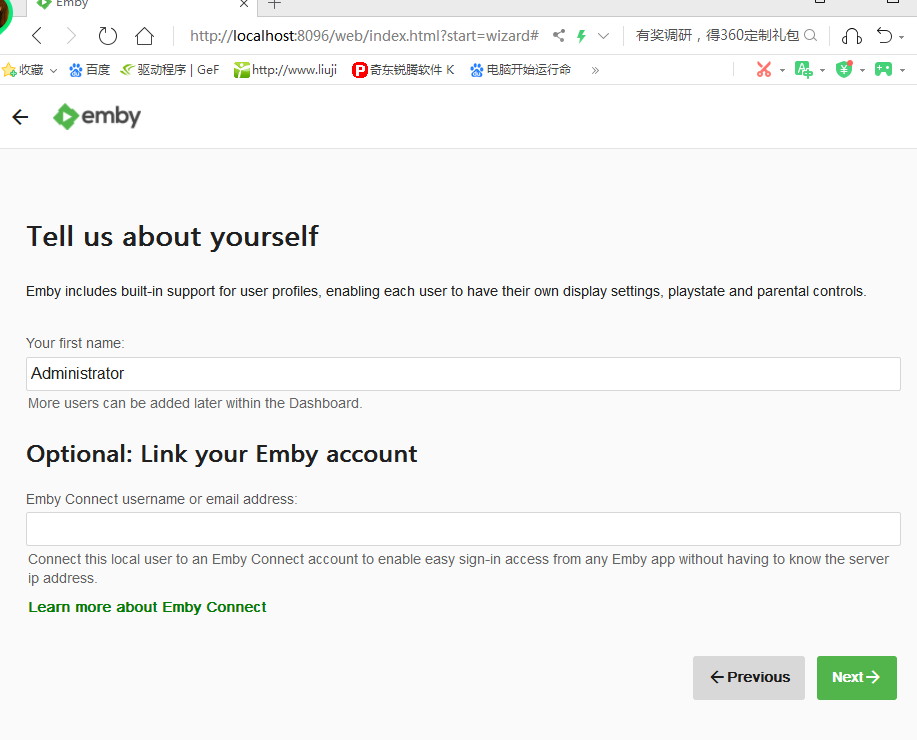Open a new tab with plus button
The width and height of the screenshot is (917, 740).
(x=274, y=4)
